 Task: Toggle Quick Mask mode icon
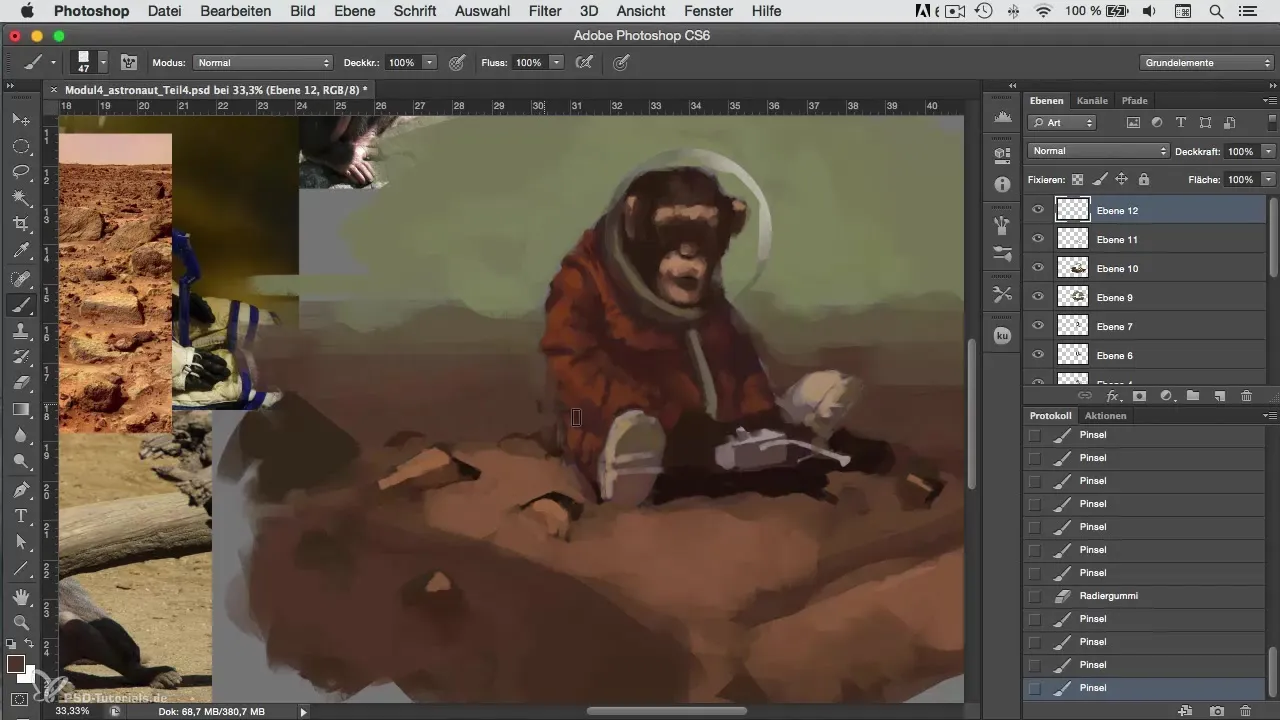pos(19,699)
